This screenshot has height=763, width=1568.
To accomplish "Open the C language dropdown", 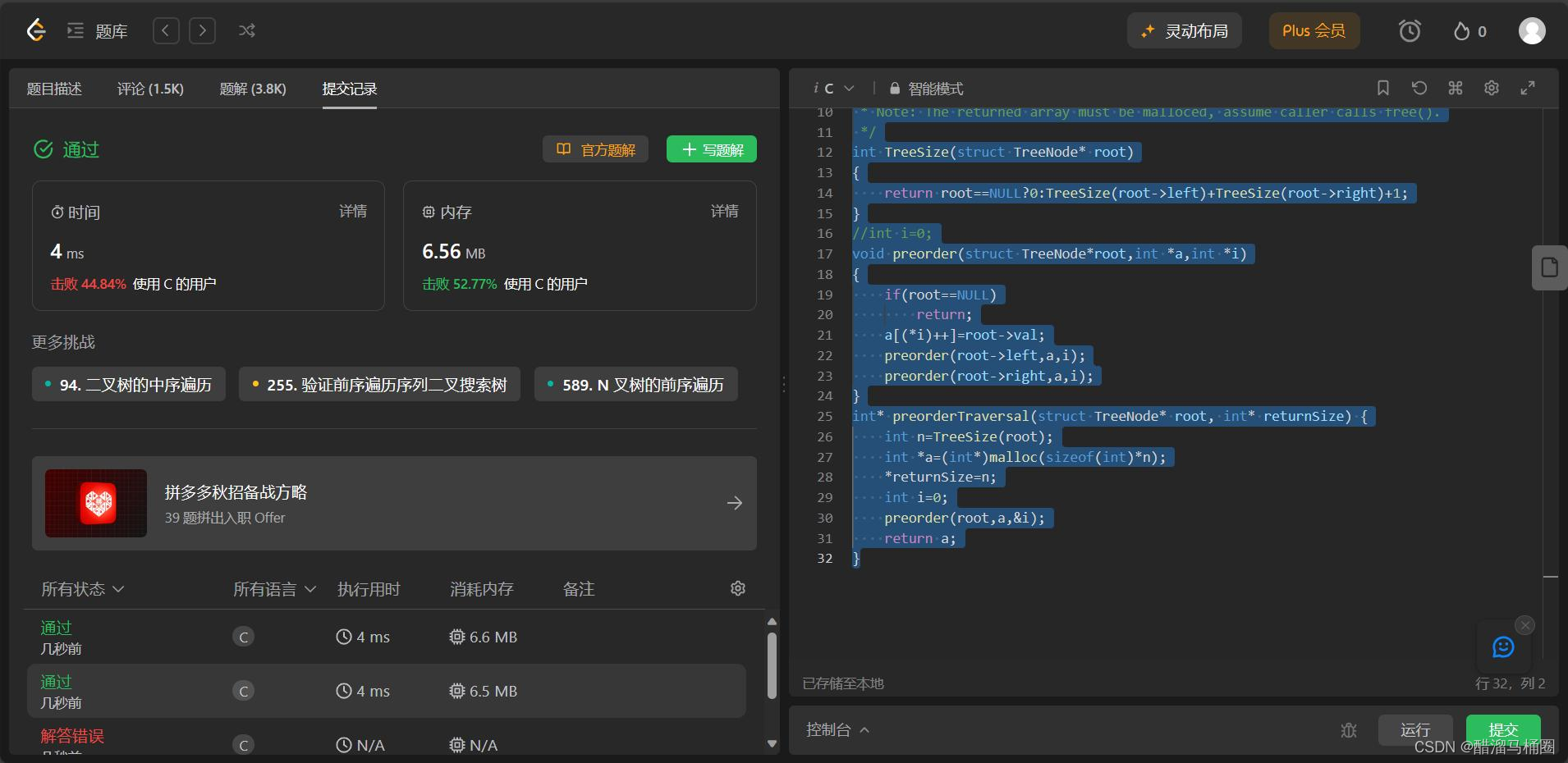I will pyautogui.click(x=834, y=89).
